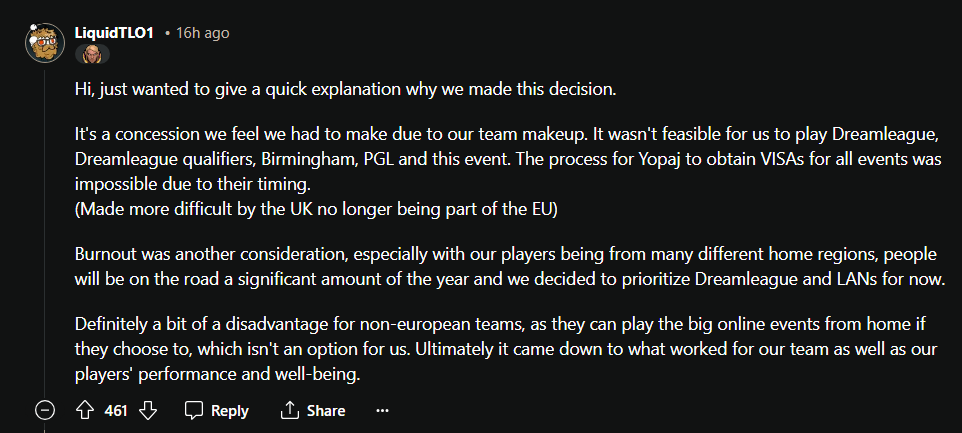Click the speech bubble Reply icon
This screenshot has width=962, height=433.
click(195, 411)
